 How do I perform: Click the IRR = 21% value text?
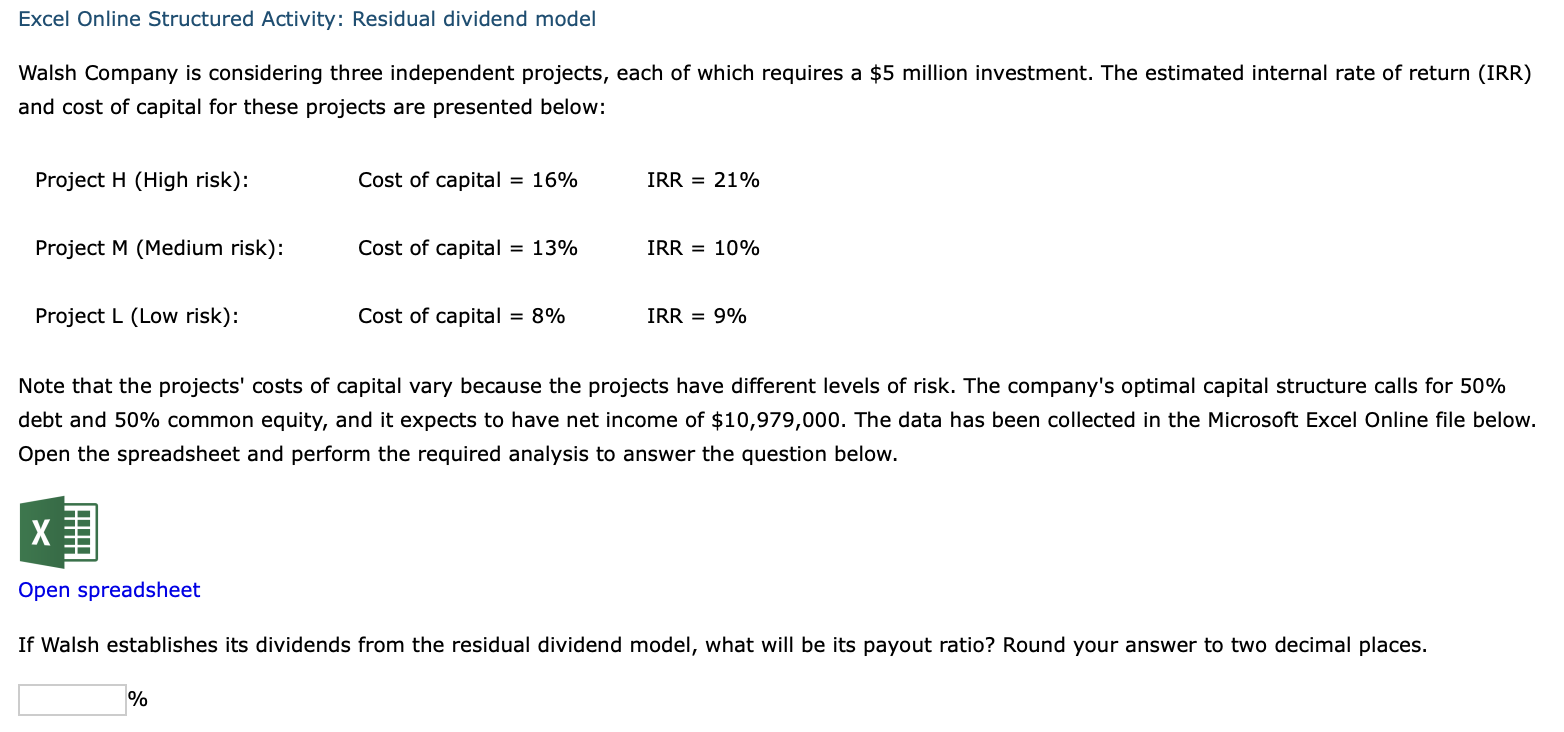[703, 180]
